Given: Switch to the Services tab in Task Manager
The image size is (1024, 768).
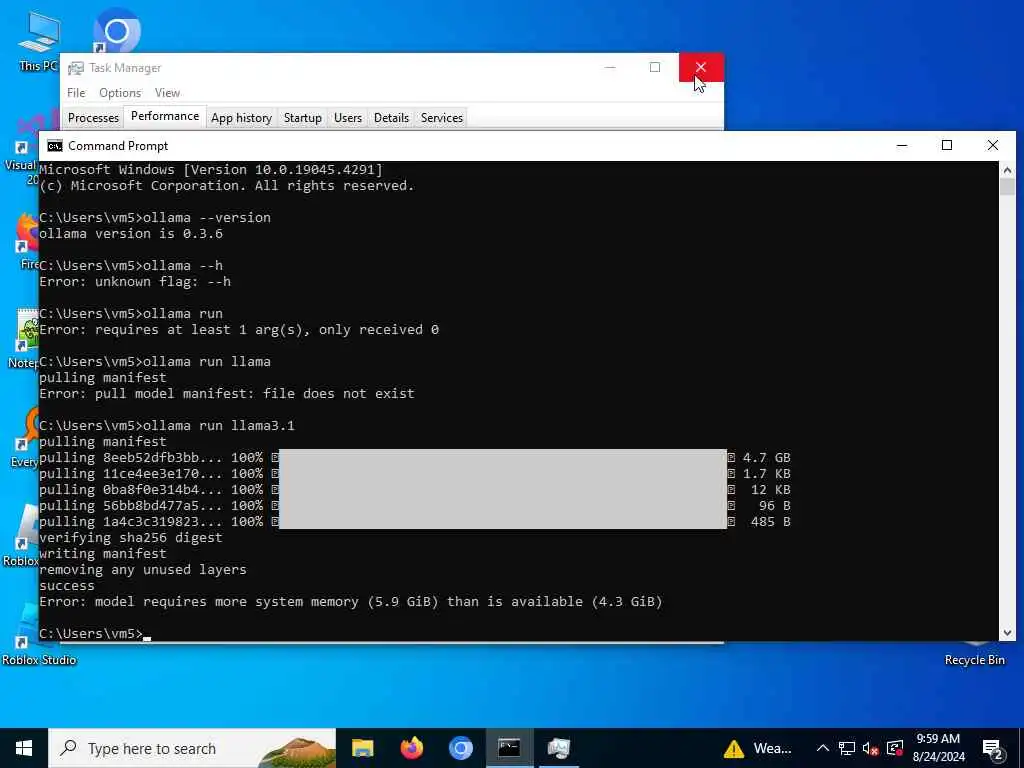Looking at the screenshot, I should tap(441, 118).
